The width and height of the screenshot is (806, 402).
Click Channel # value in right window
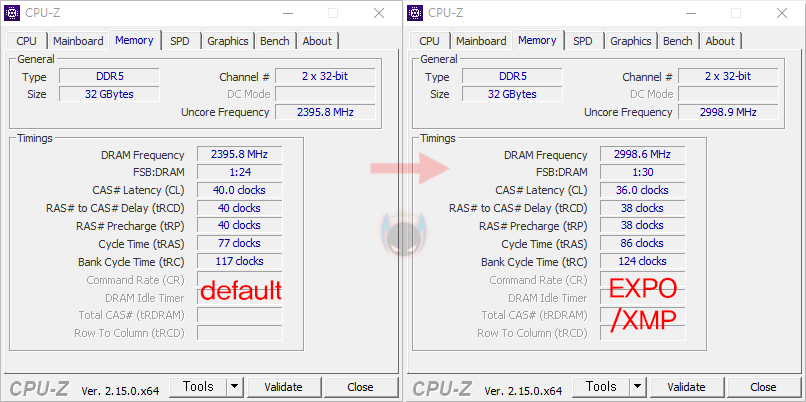point(728,77)
